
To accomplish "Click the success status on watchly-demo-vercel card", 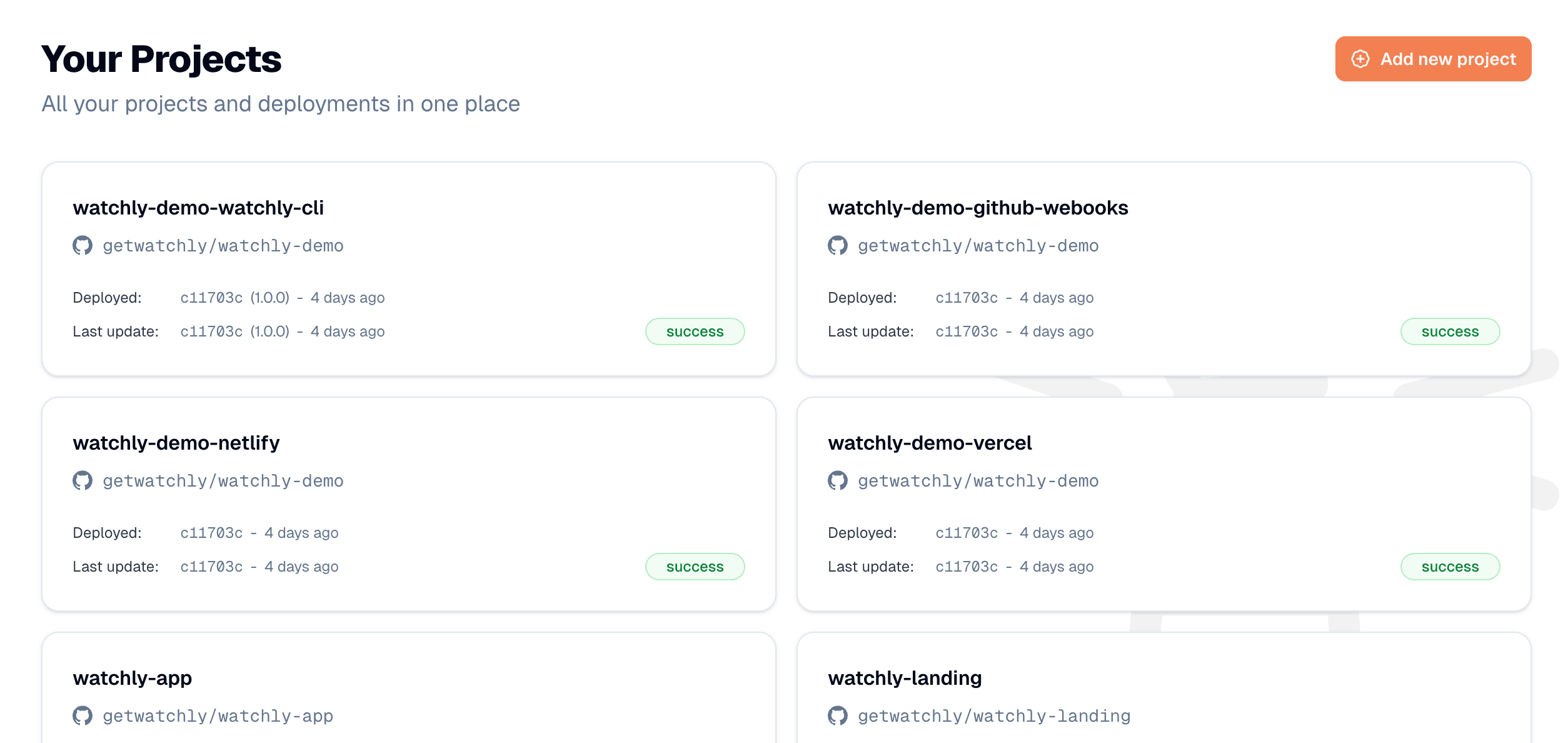I will click(x=1450, y=566).
